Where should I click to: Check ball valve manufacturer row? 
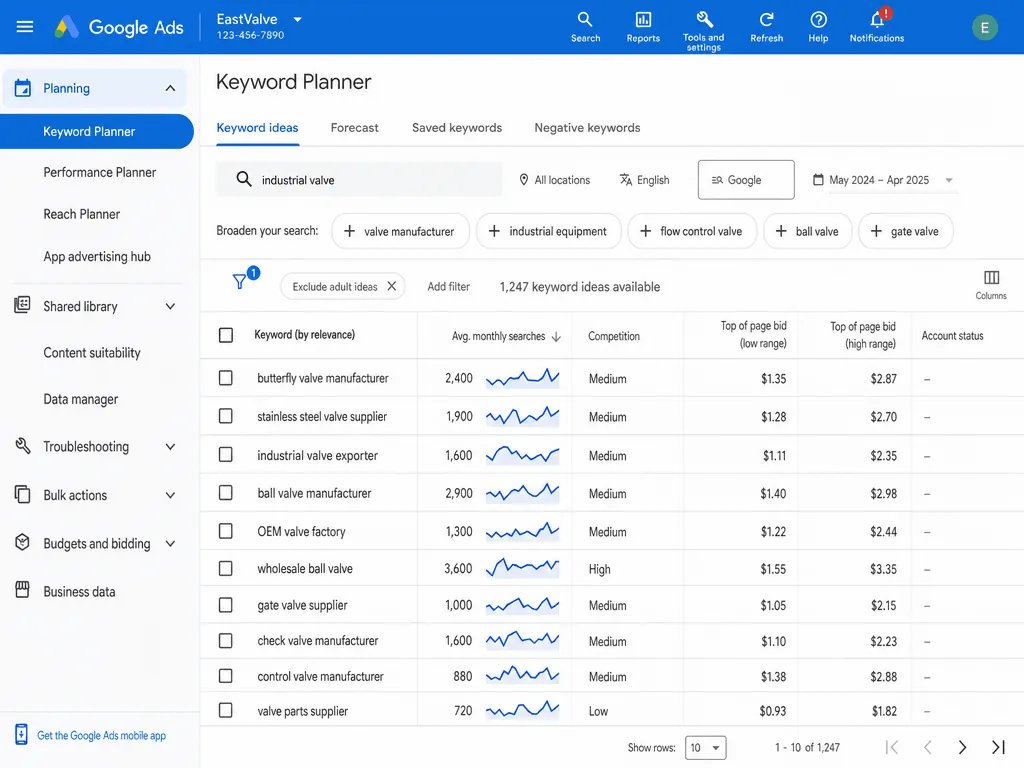226,492
